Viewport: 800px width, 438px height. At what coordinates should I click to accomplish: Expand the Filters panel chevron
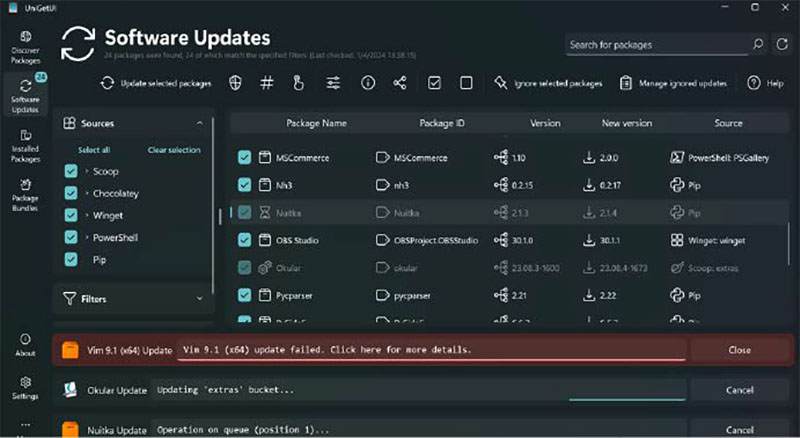pyautogui.click(x=199, y=299)
